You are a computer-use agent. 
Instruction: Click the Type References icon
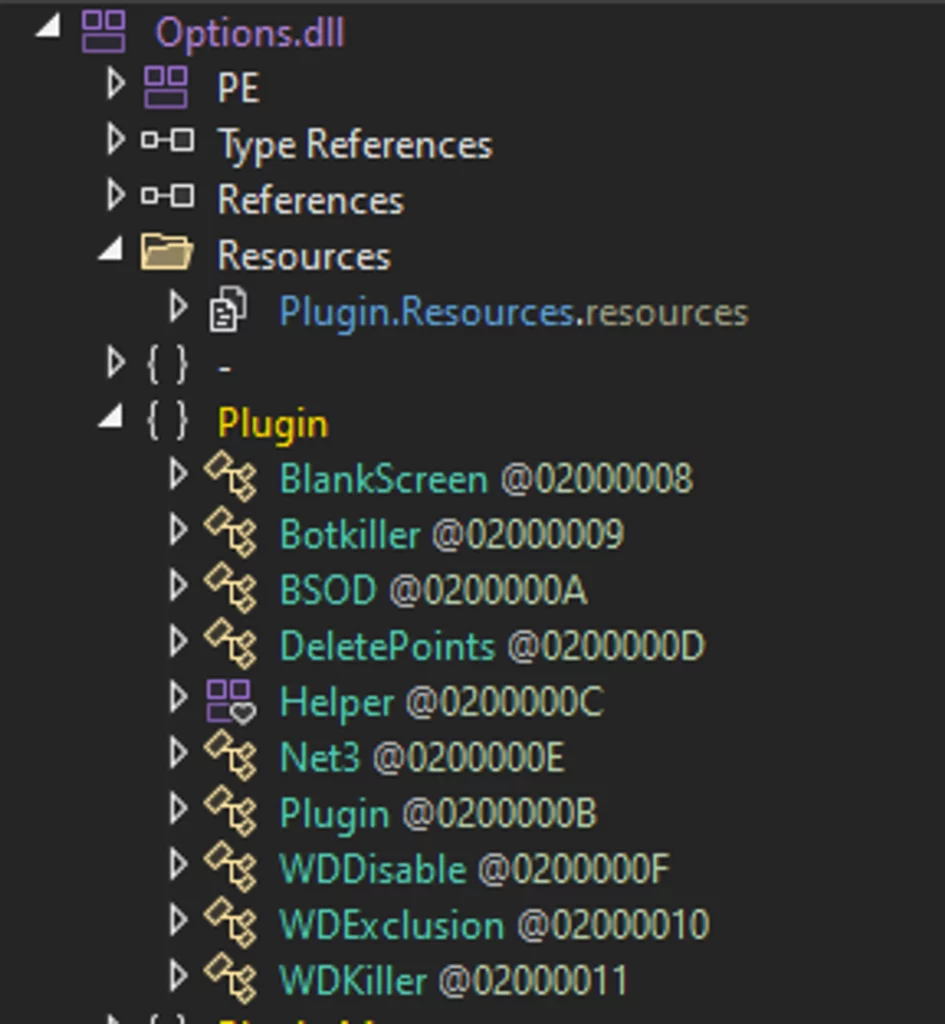tap(167, 143)
